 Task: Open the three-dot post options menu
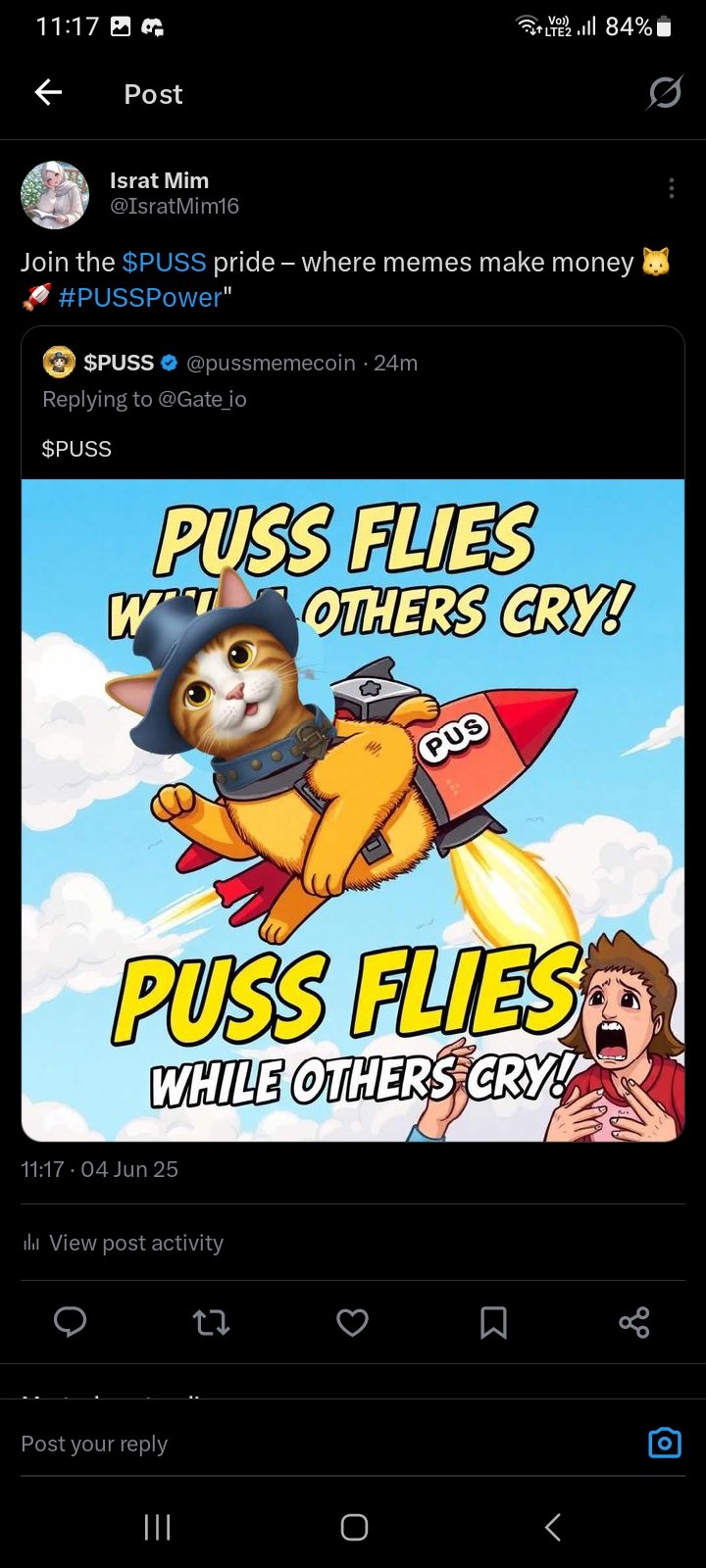click(671, 188)
